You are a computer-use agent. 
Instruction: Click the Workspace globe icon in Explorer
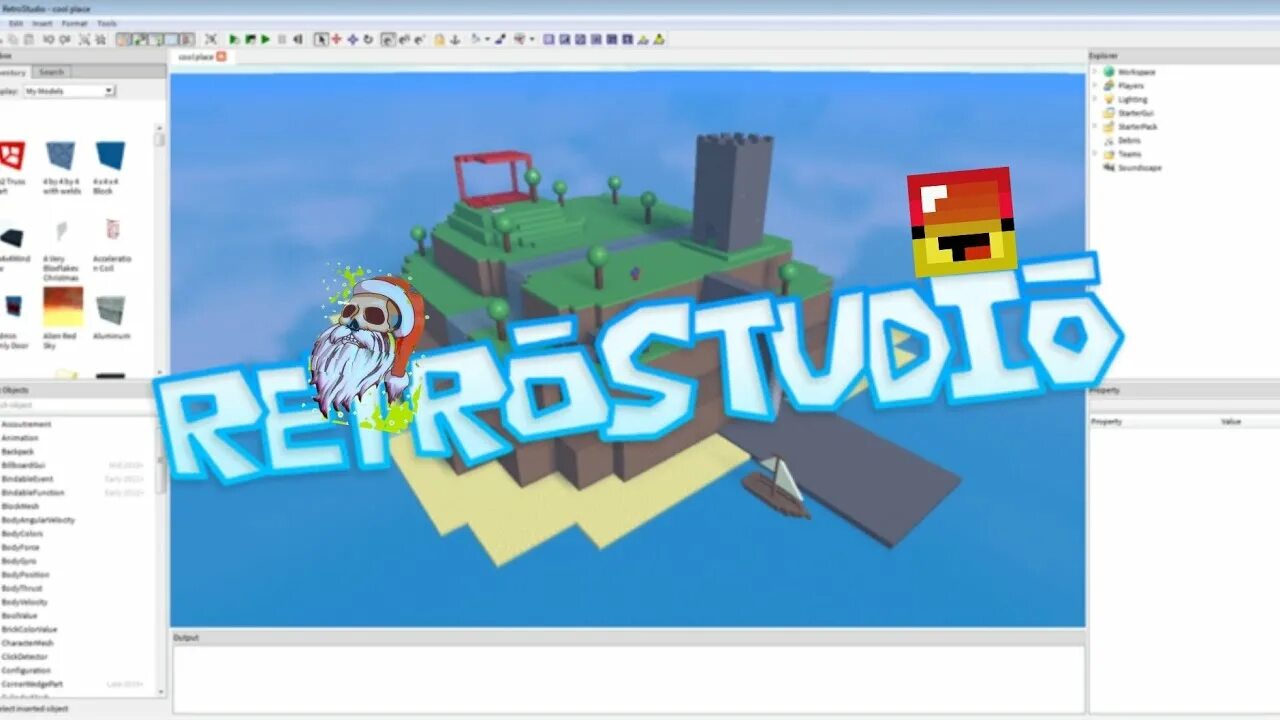click(x=1109, y=72)
